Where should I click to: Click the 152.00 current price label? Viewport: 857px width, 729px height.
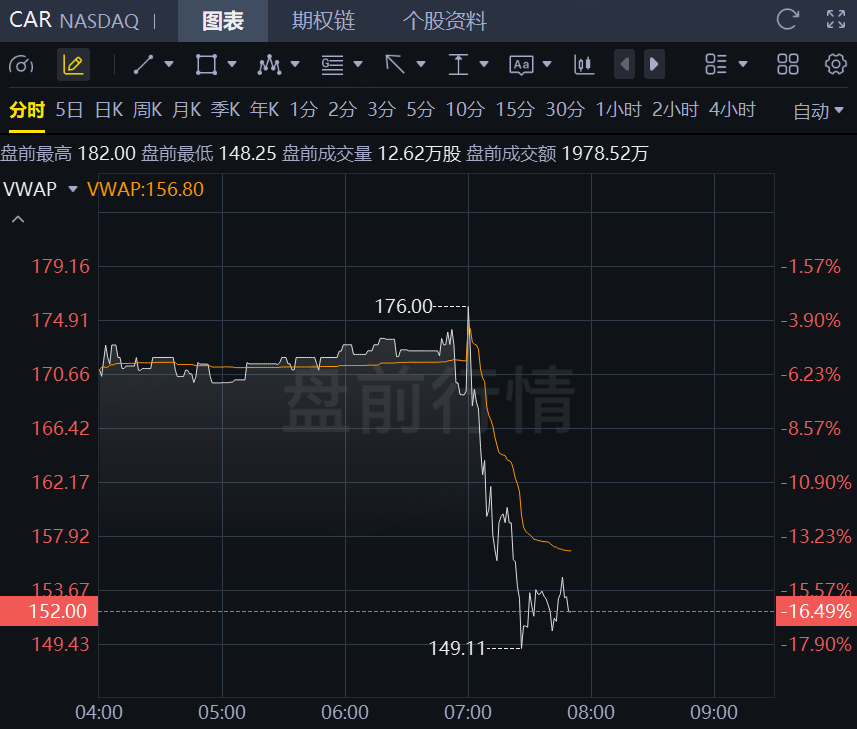pos(49,611)
